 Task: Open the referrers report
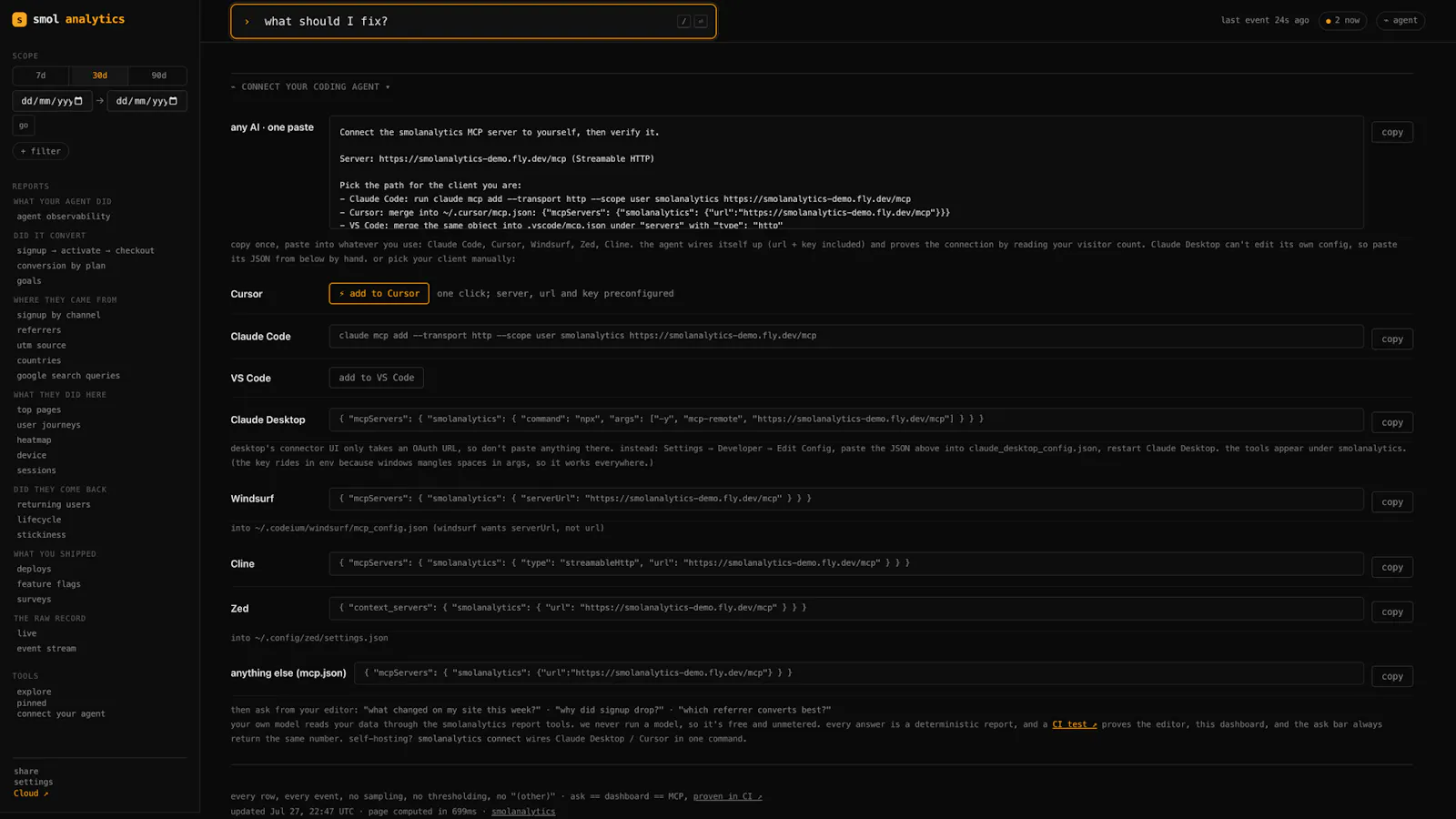pyautogui.click(x=39, y=330)
